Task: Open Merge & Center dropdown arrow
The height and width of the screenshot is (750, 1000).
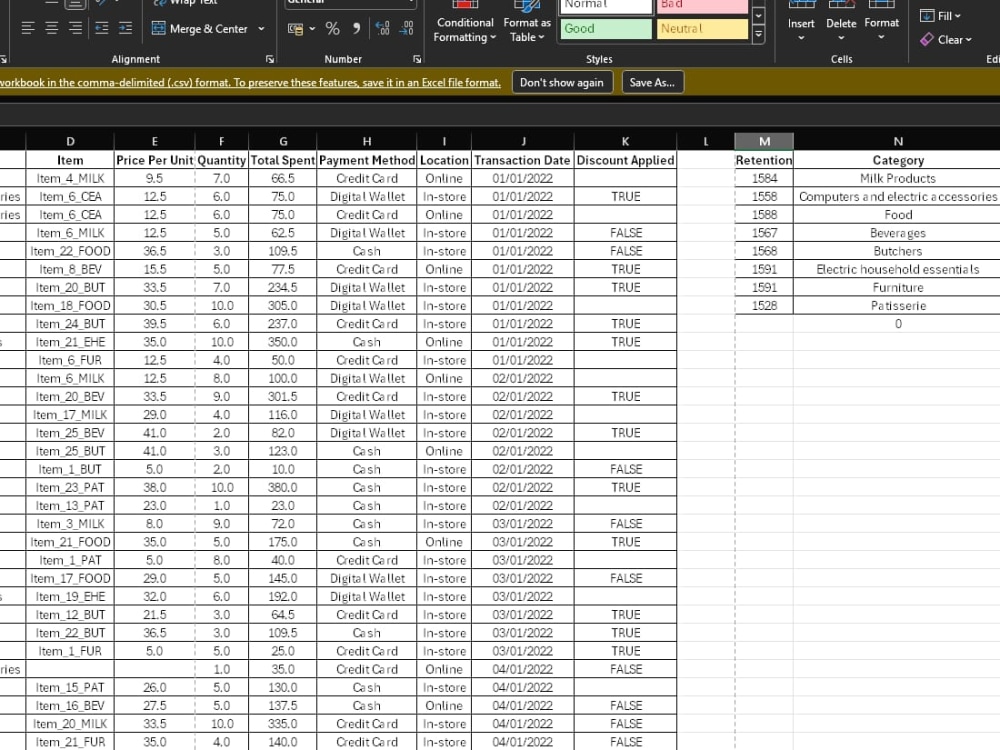Action: click(261, 29)
